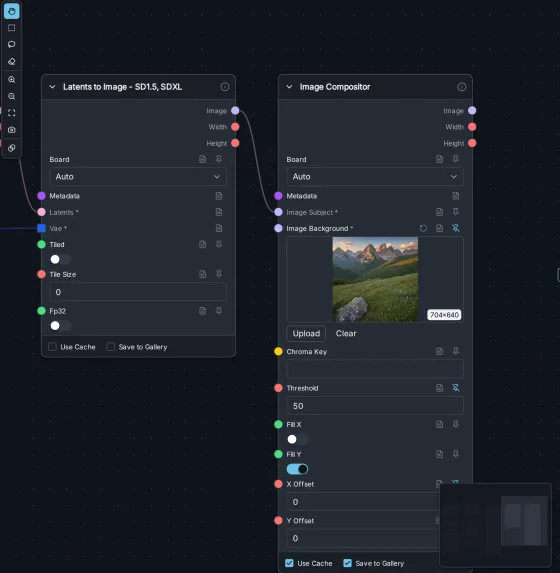
Task: Open info for Image Compositor node
Action: tap(462, 87)
